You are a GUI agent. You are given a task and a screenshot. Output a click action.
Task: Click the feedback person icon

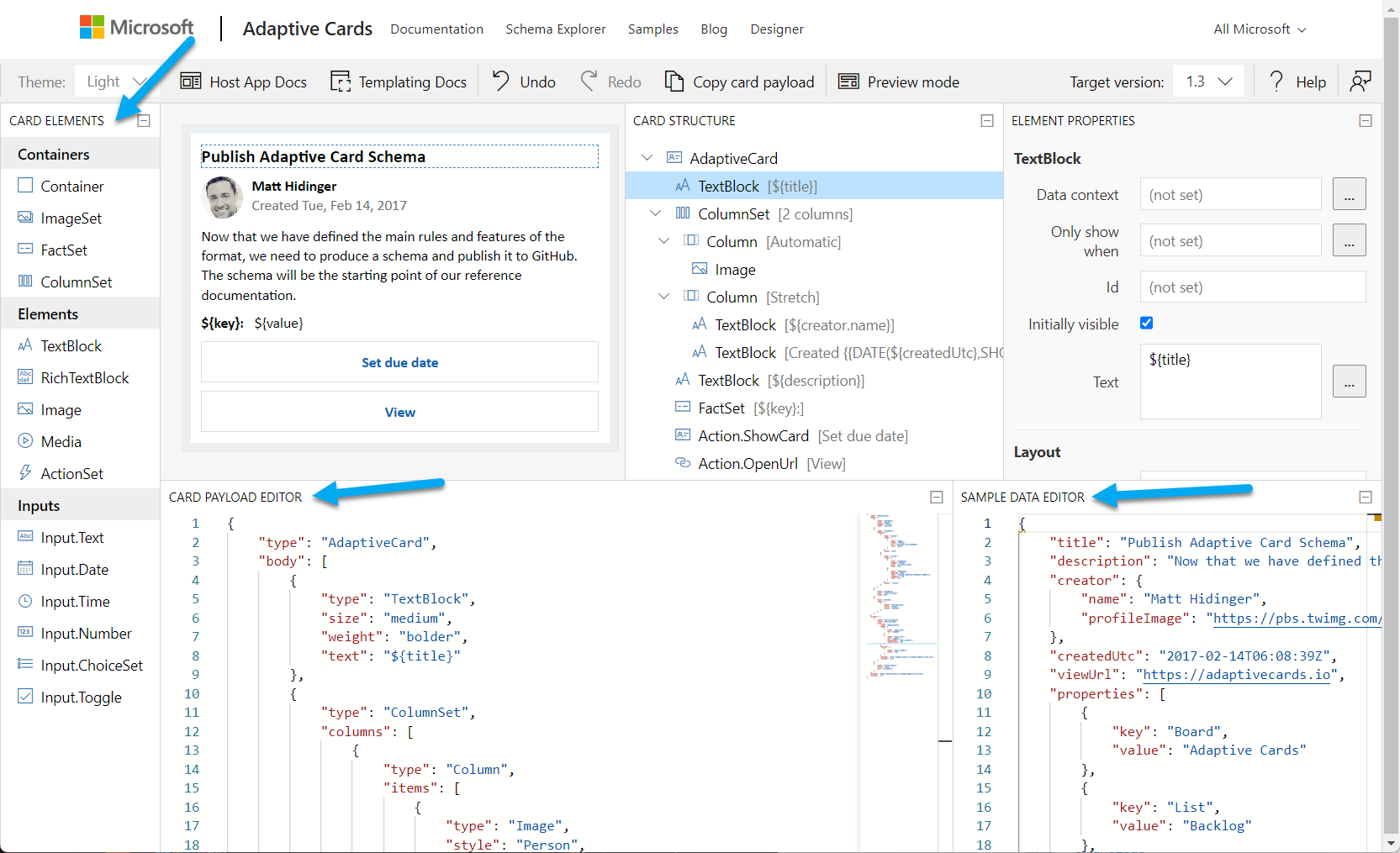tap(1360, 82)
